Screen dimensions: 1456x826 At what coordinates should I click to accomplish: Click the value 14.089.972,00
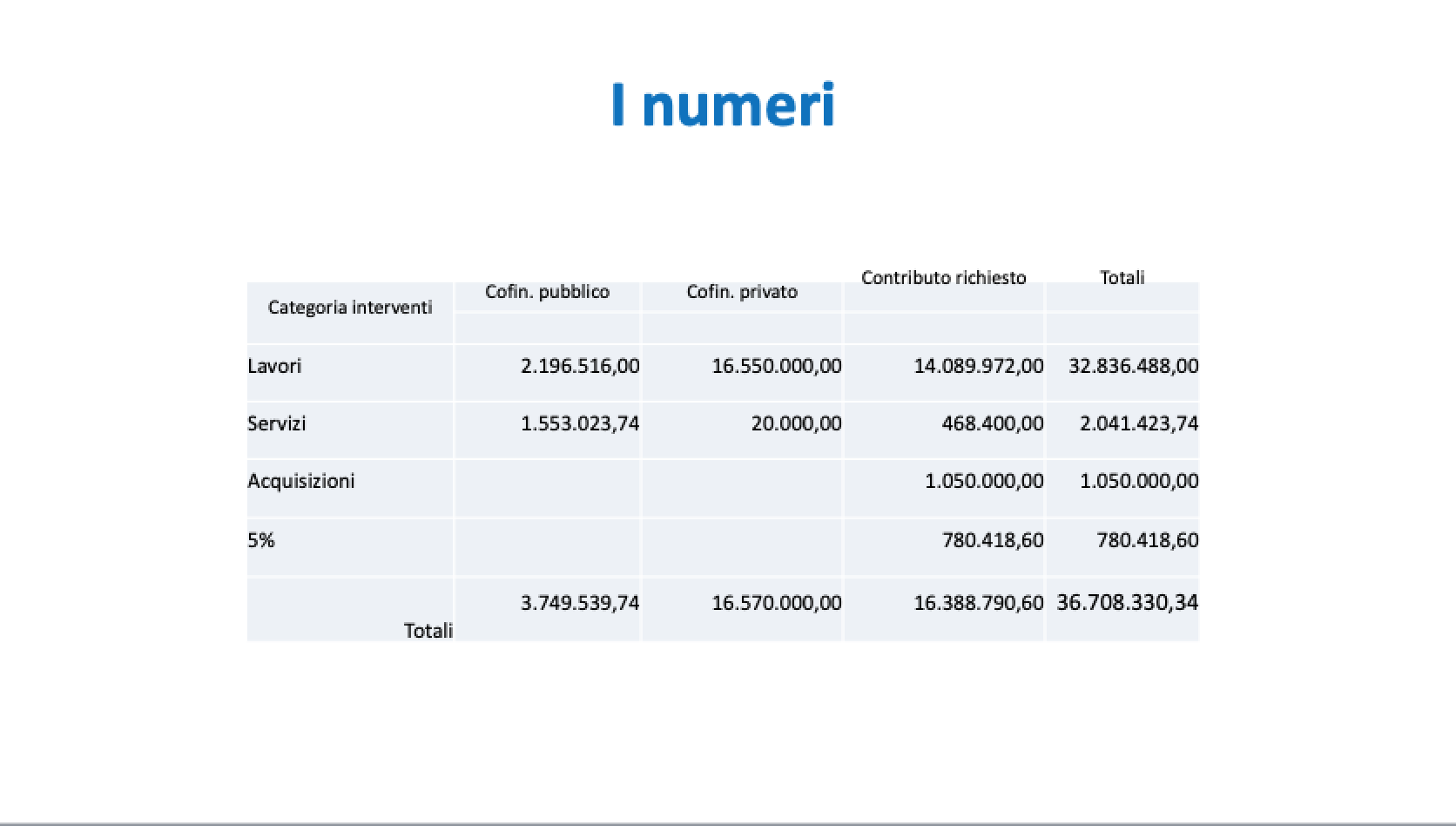979,366
